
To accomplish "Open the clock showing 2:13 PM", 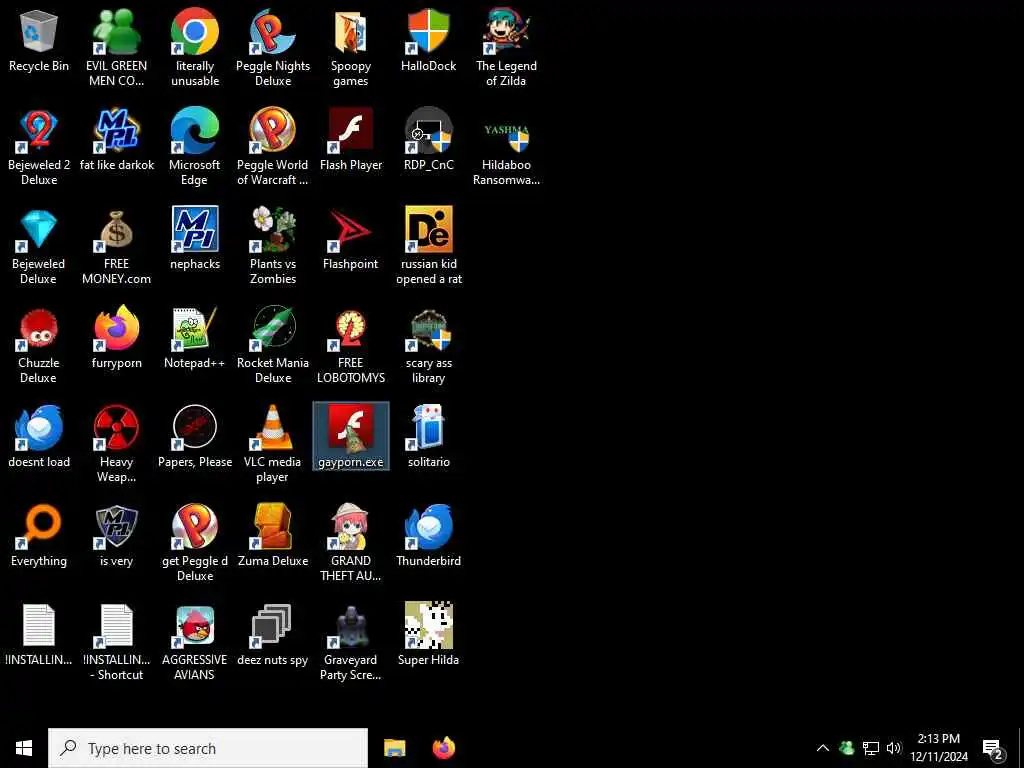I will [x=939, y=748].
